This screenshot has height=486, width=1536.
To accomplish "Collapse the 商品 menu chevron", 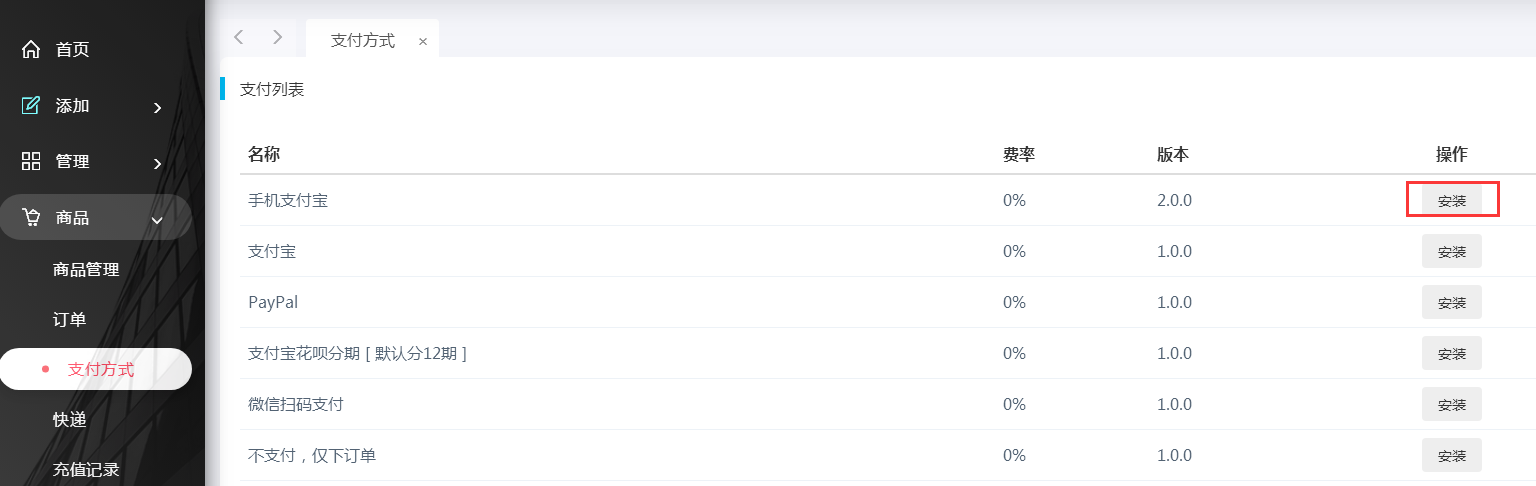I will click(x=157, y=219).
